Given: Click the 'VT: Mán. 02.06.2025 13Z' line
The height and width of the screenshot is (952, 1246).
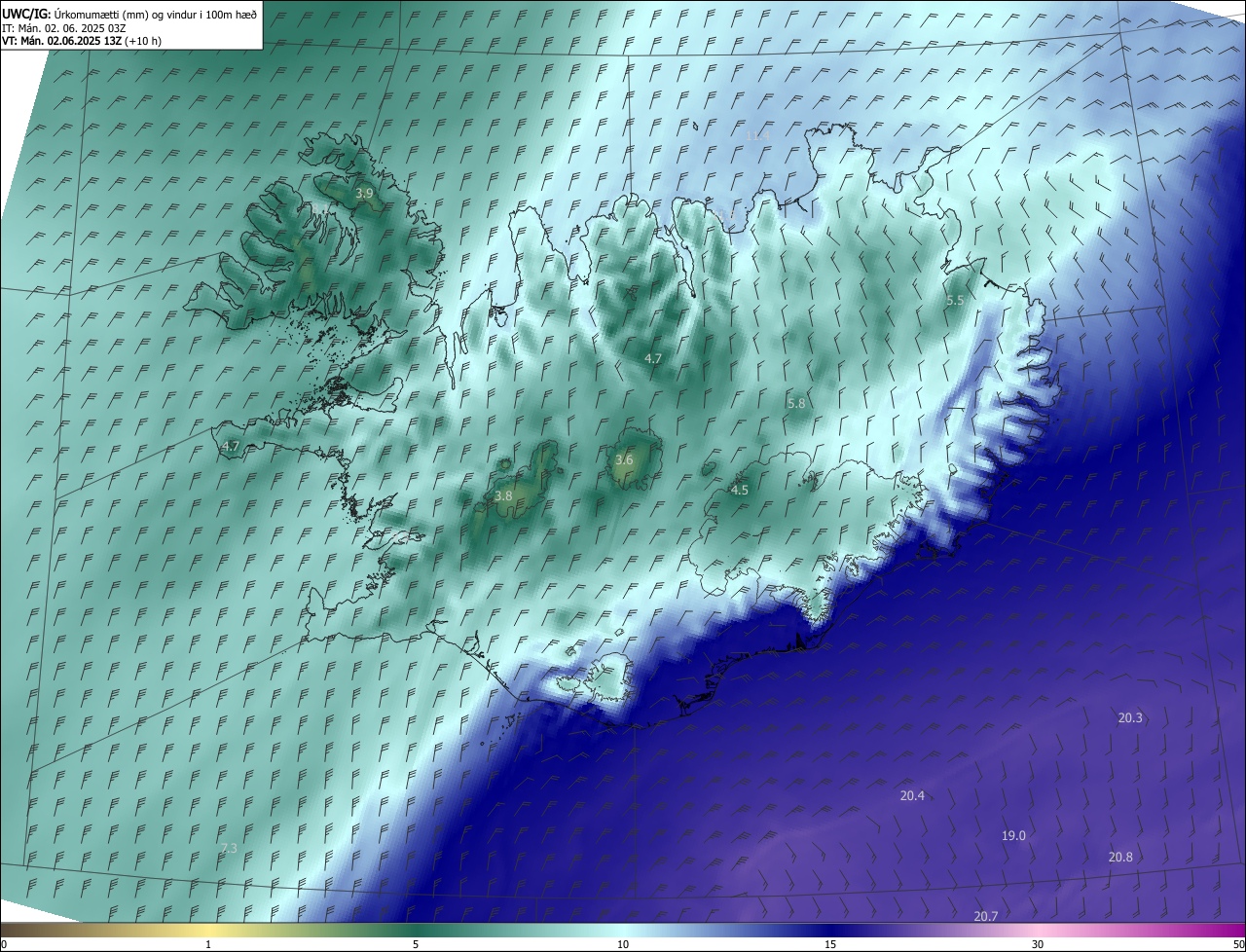Looking at the screenshot, I should coord(82,41).
